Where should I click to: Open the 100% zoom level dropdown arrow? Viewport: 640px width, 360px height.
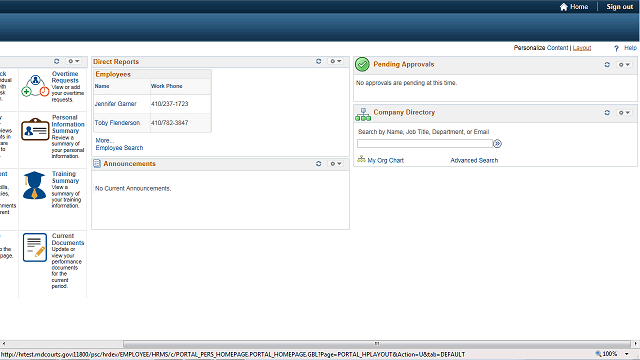coord(627,354)
